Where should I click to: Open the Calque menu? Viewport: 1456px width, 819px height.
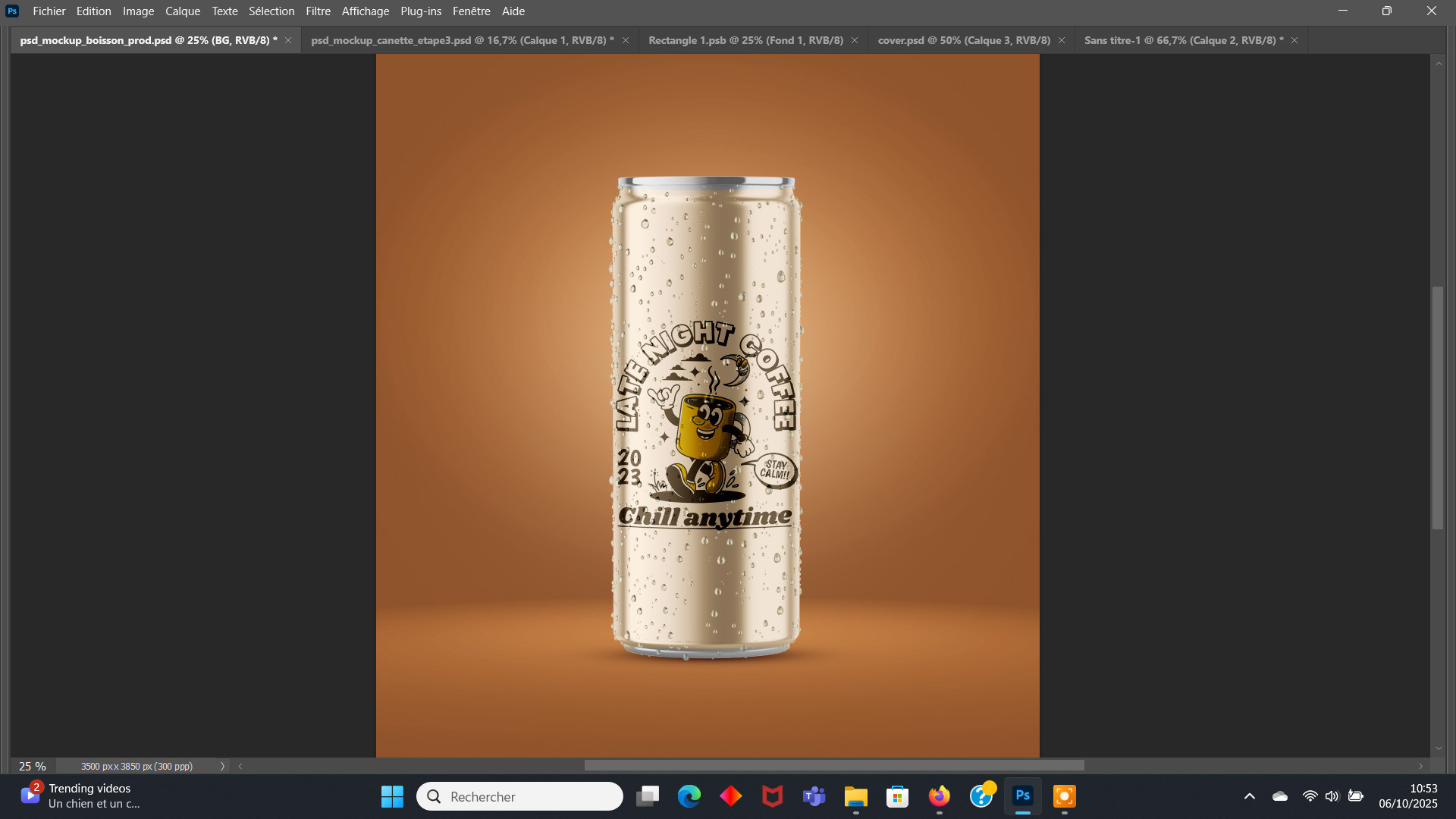pyautogui.click(x=183, y=11)
